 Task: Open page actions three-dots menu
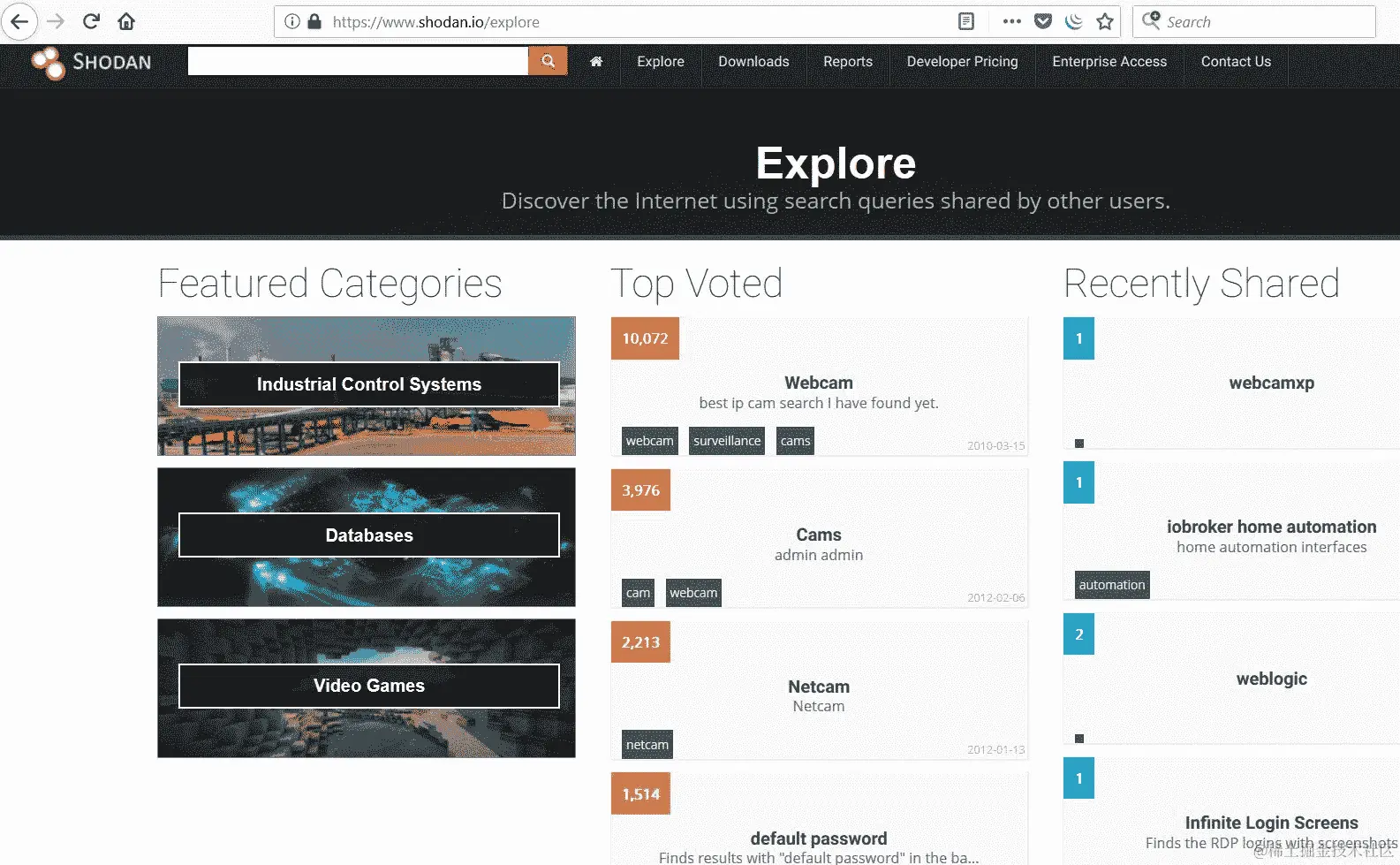(x=1012, y=21)
